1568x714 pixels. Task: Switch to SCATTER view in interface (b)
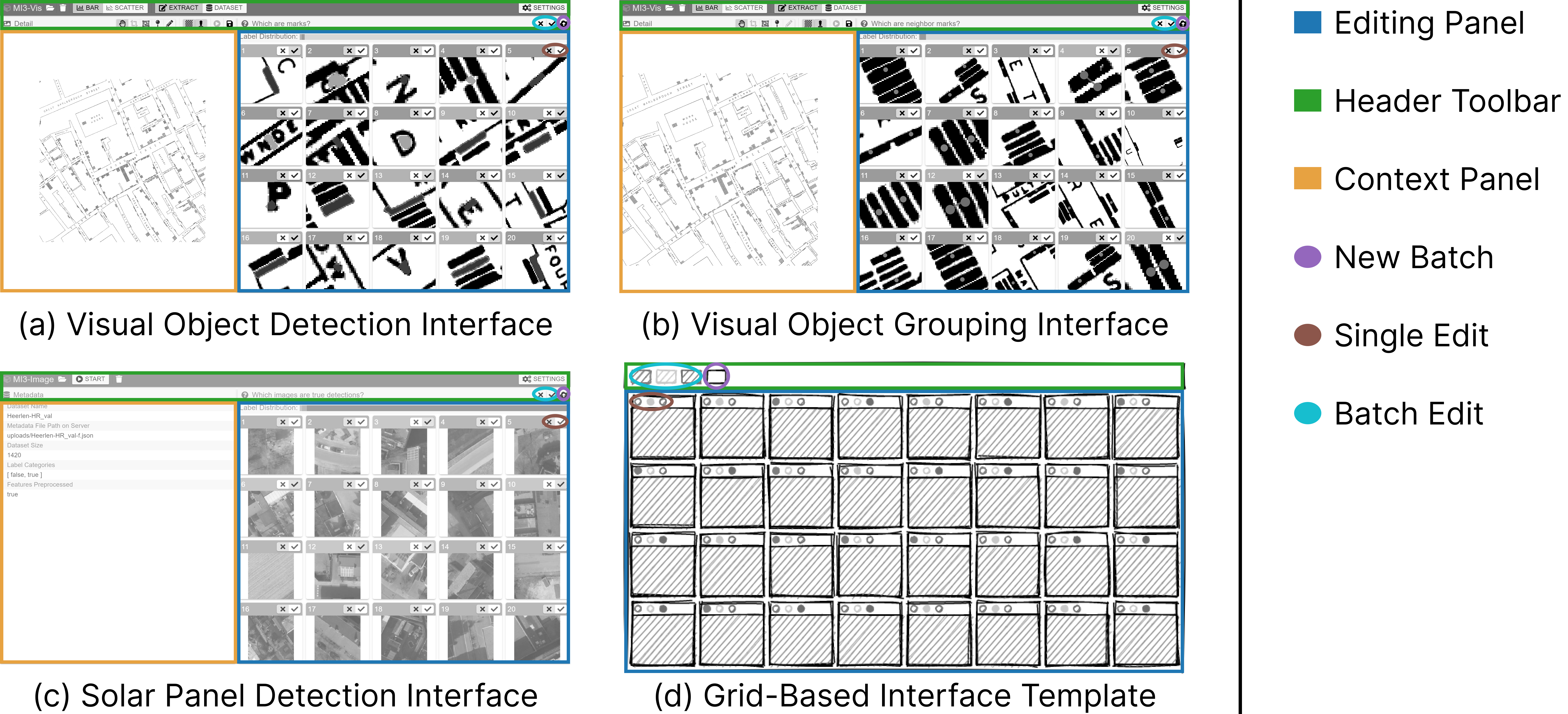tap(744, 8)
